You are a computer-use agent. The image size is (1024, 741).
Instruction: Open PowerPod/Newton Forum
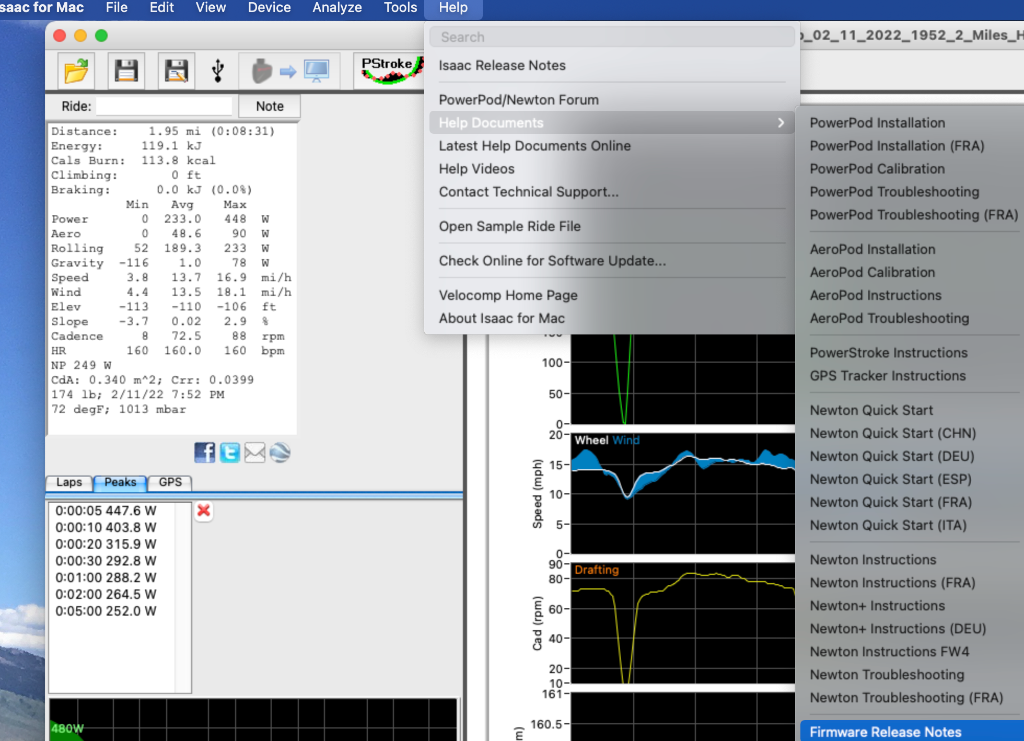[x=519, y=100]
